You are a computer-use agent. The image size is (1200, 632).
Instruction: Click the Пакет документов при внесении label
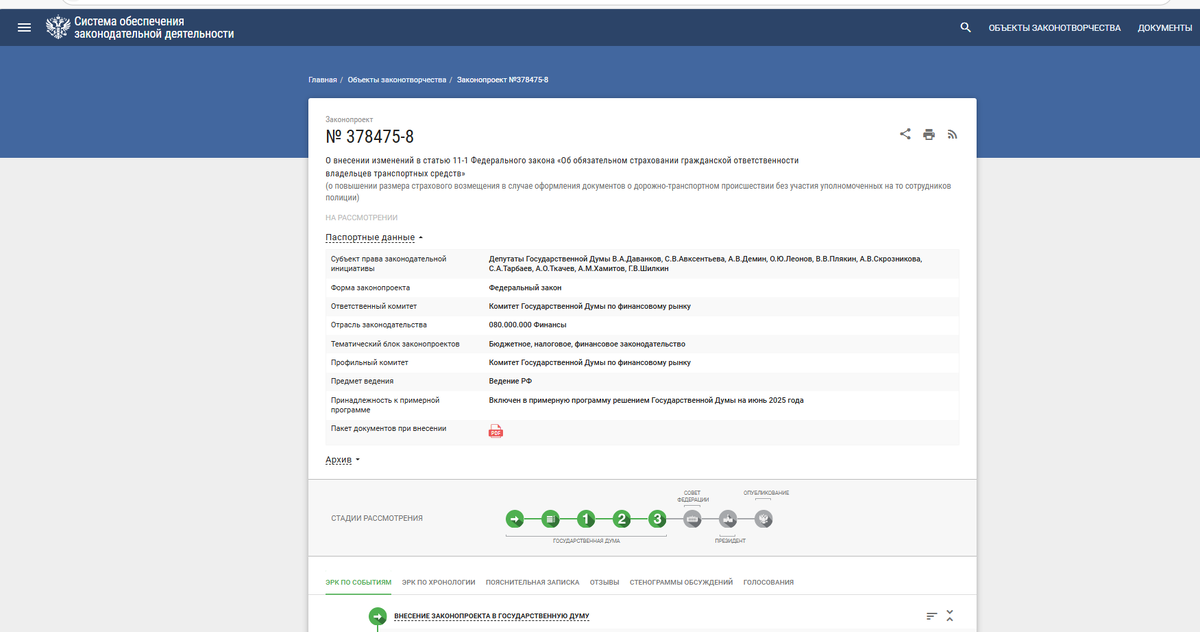pos(389,428)
